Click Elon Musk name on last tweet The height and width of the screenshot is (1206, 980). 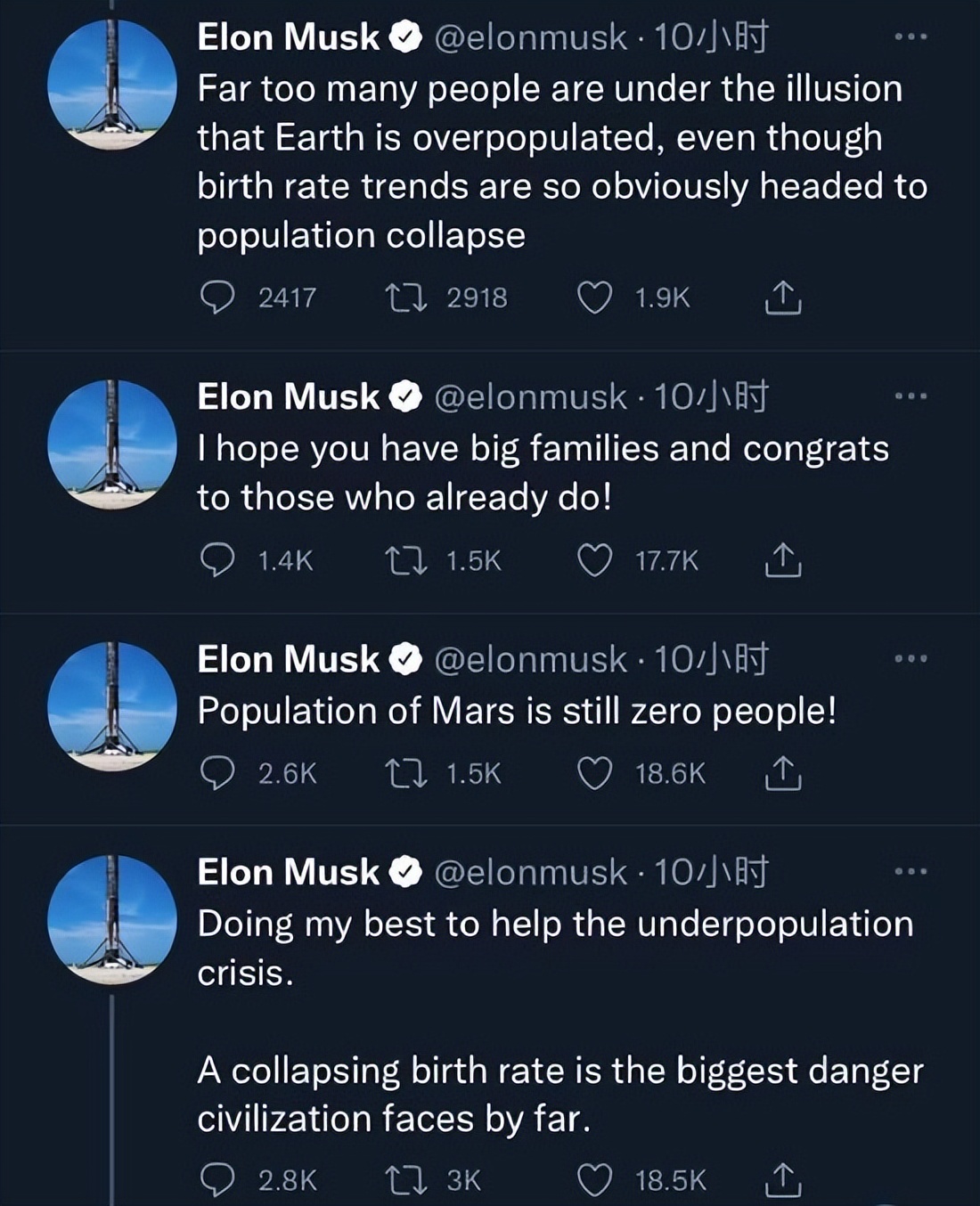click(288, 872)
